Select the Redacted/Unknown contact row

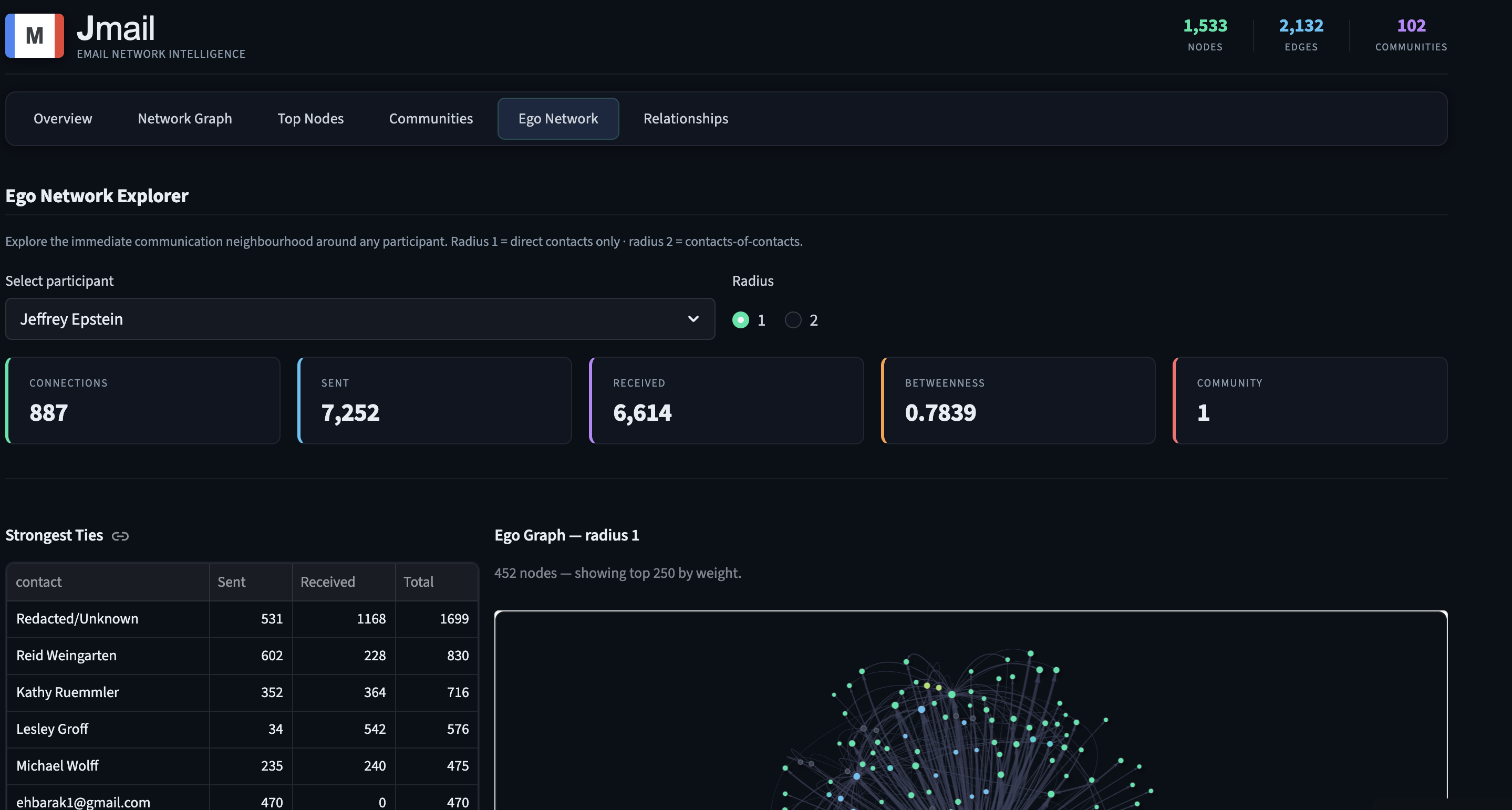(x=242, y=619)
